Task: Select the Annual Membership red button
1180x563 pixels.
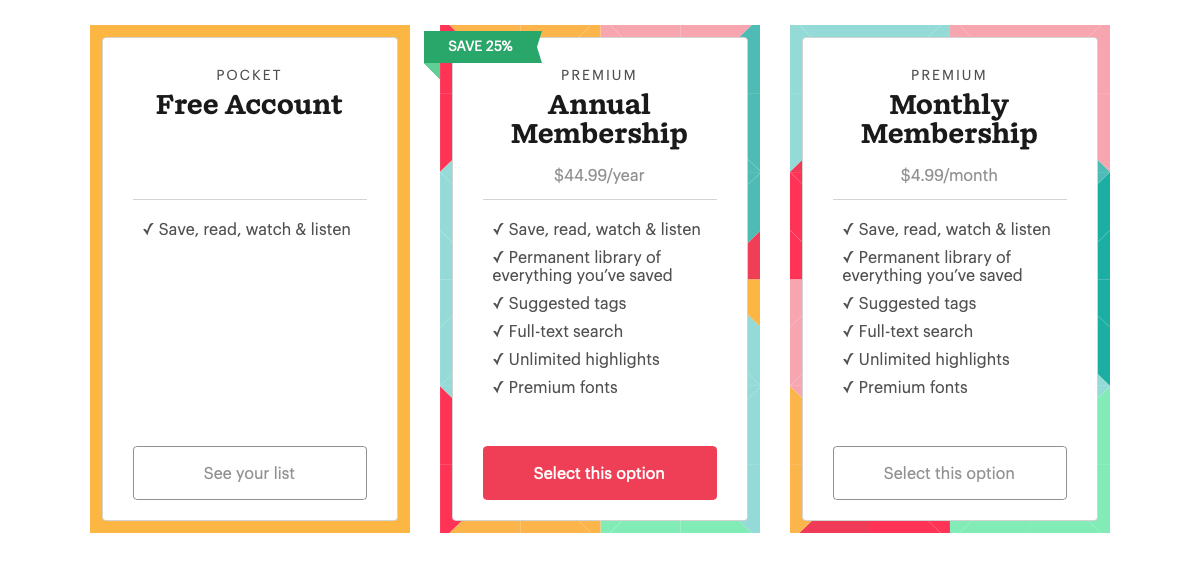Action: click(600, 473)
